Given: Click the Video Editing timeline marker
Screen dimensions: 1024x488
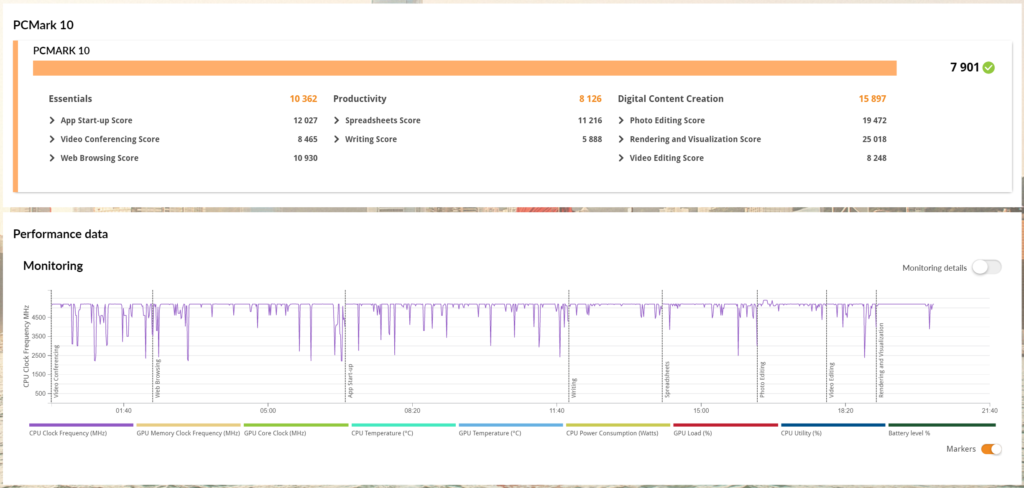Looking at the screenshot, I should pyautogui.click(x=832, y=382).
